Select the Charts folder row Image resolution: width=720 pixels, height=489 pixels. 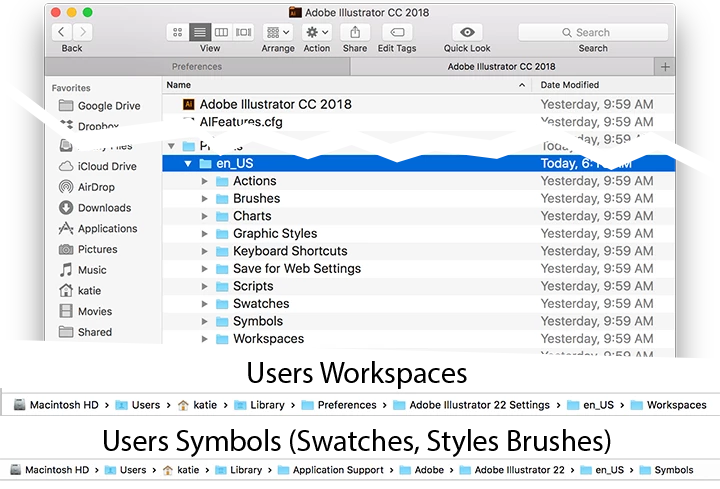418,216
